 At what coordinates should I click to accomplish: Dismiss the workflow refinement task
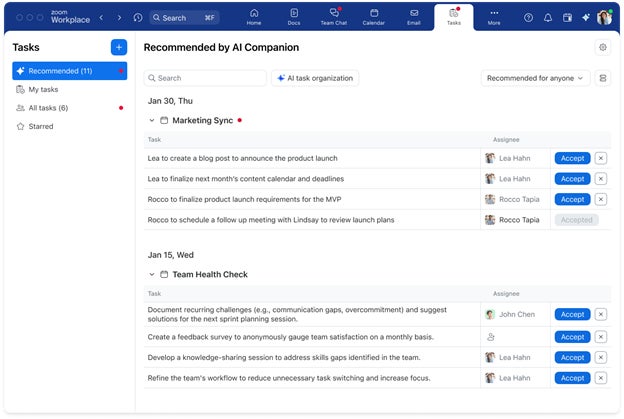pyautogui.click(x=601, y=378)
